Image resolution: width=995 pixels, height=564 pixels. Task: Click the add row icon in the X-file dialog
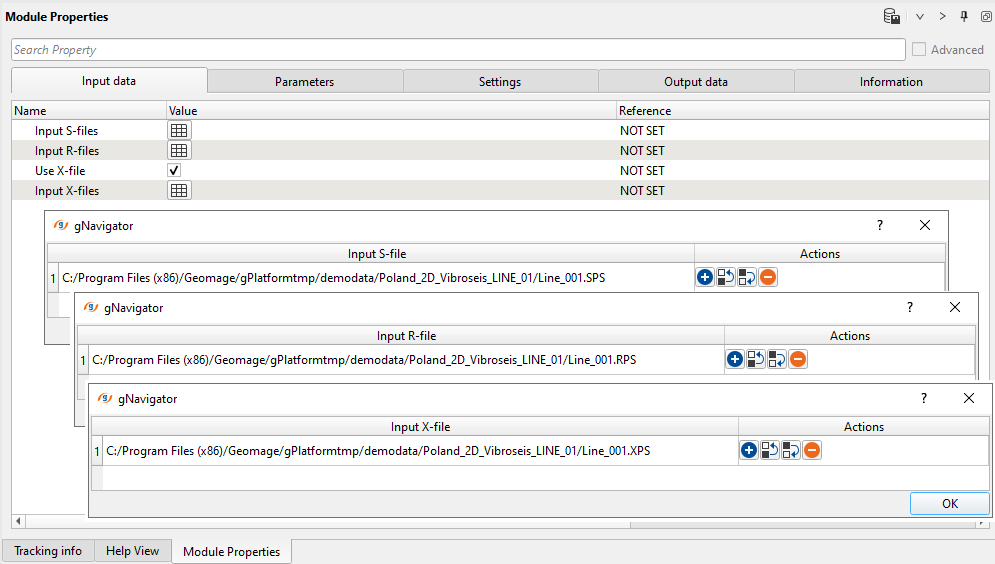click(x=749, y=451)
